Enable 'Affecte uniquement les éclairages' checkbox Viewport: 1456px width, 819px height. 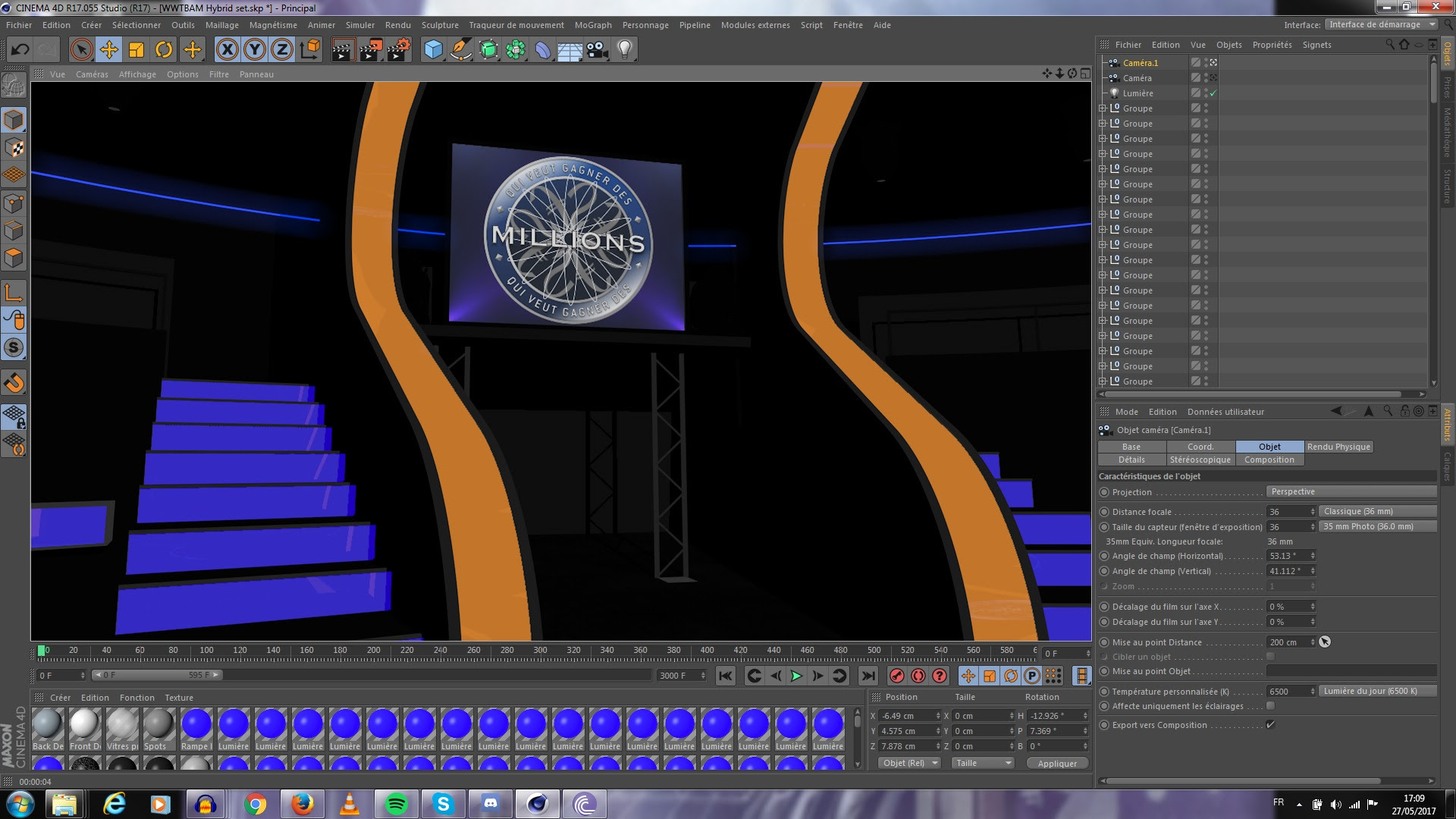[x=1270, y=706]
